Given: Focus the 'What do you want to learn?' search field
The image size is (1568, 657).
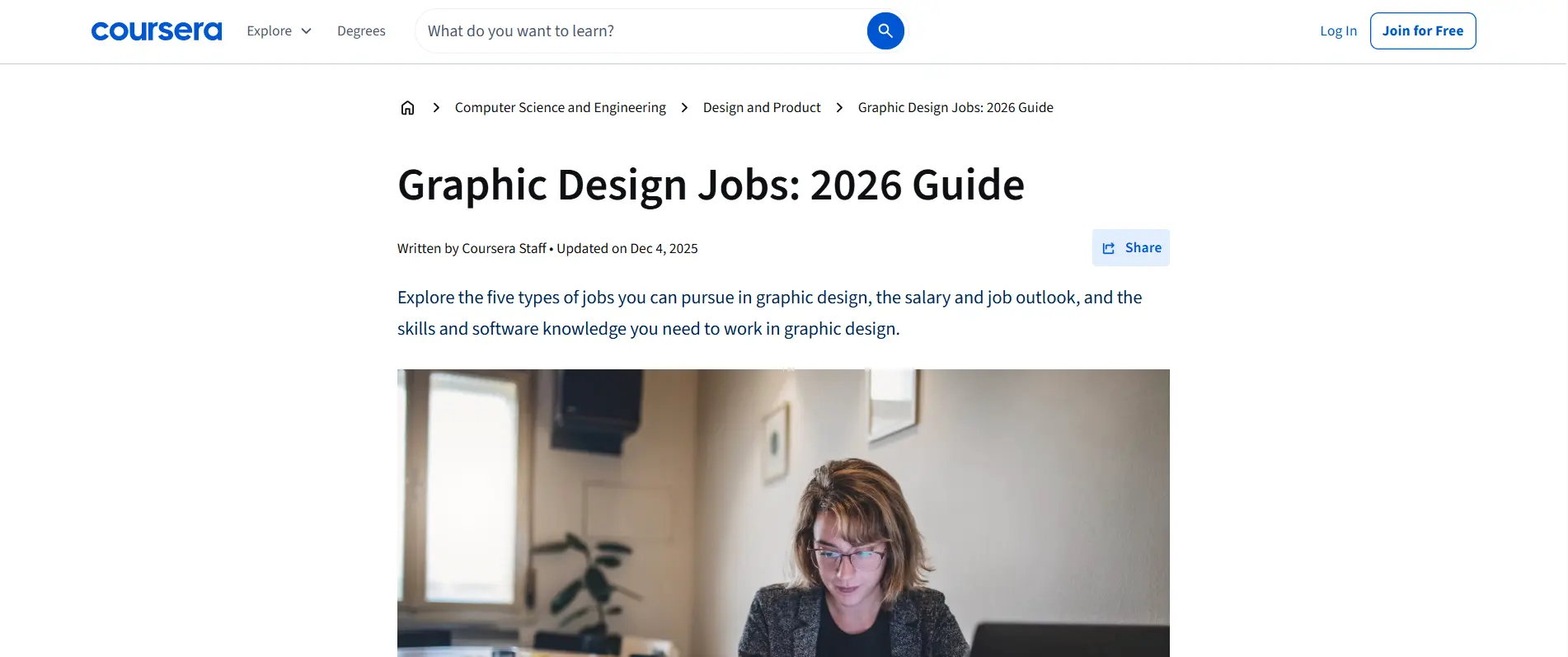Looking at the screenshot, I should [643, 31].
